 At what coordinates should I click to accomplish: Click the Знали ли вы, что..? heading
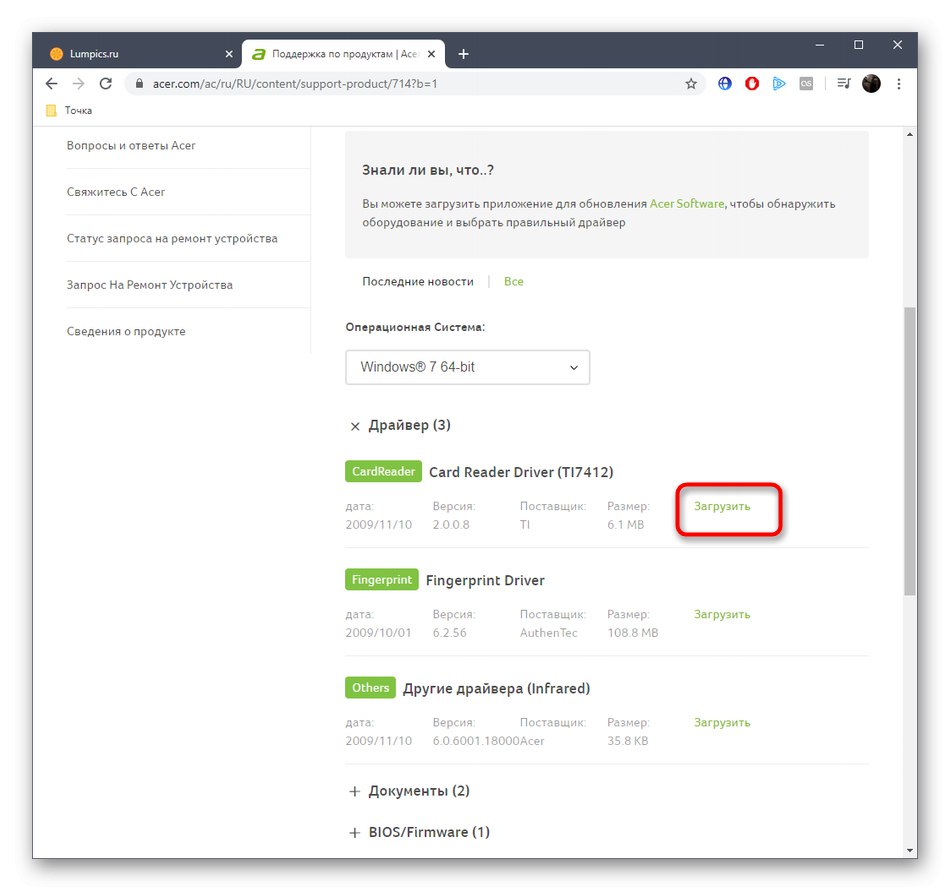click(x=428, y=170)
